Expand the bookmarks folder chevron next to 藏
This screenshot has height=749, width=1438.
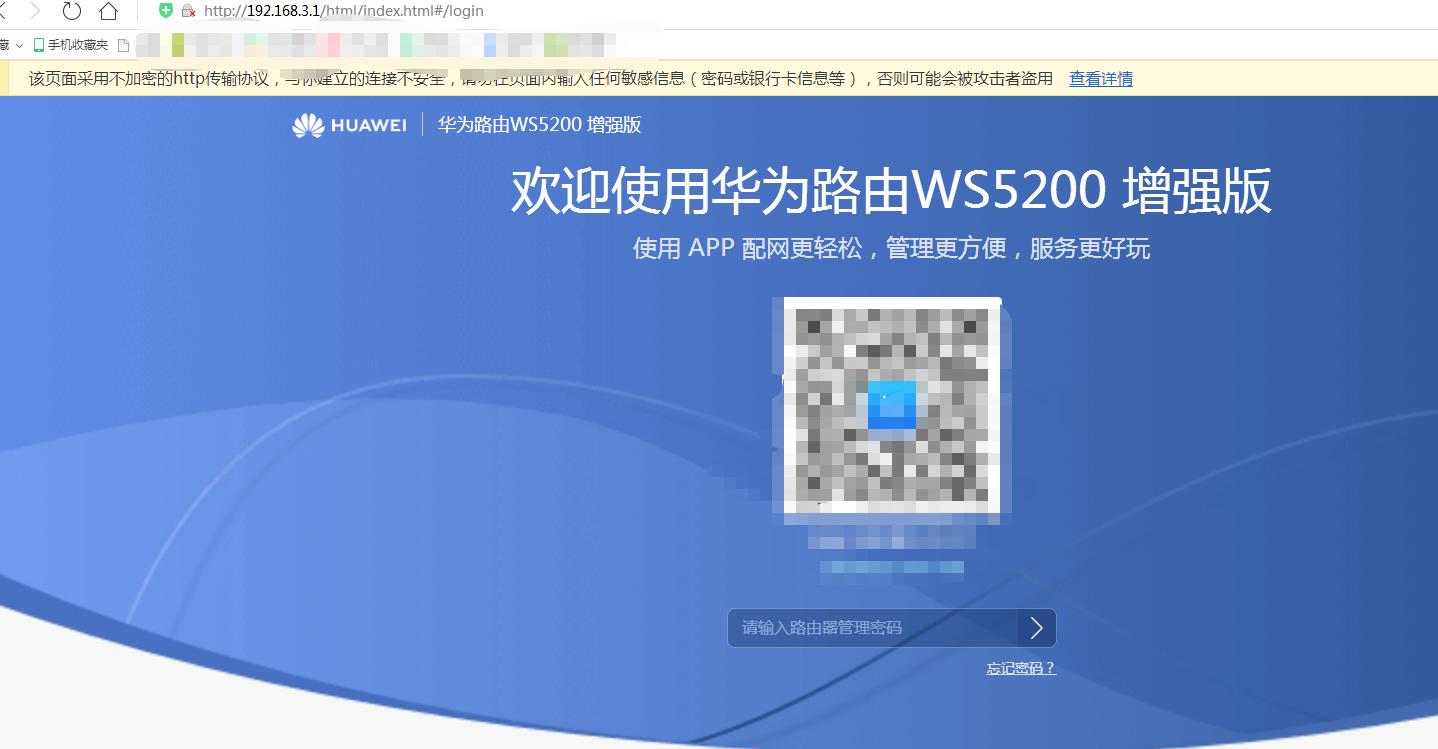pos(18,44)
